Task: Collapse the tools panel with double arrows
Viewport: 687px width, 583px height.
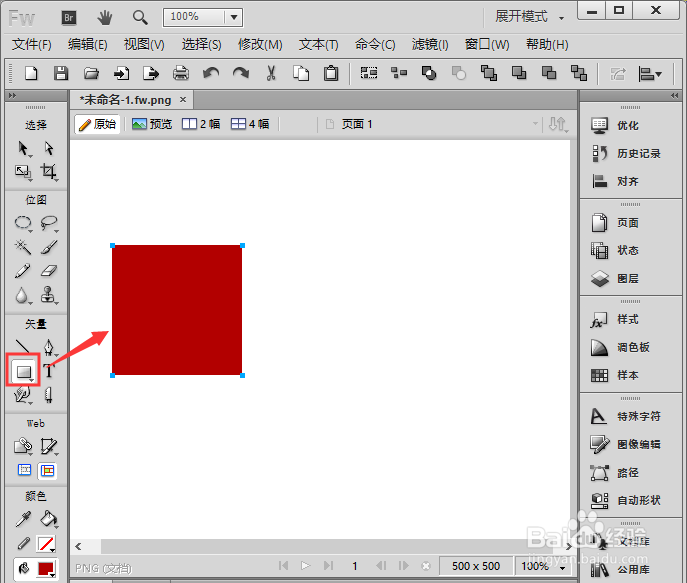Action: coord(12,95)
